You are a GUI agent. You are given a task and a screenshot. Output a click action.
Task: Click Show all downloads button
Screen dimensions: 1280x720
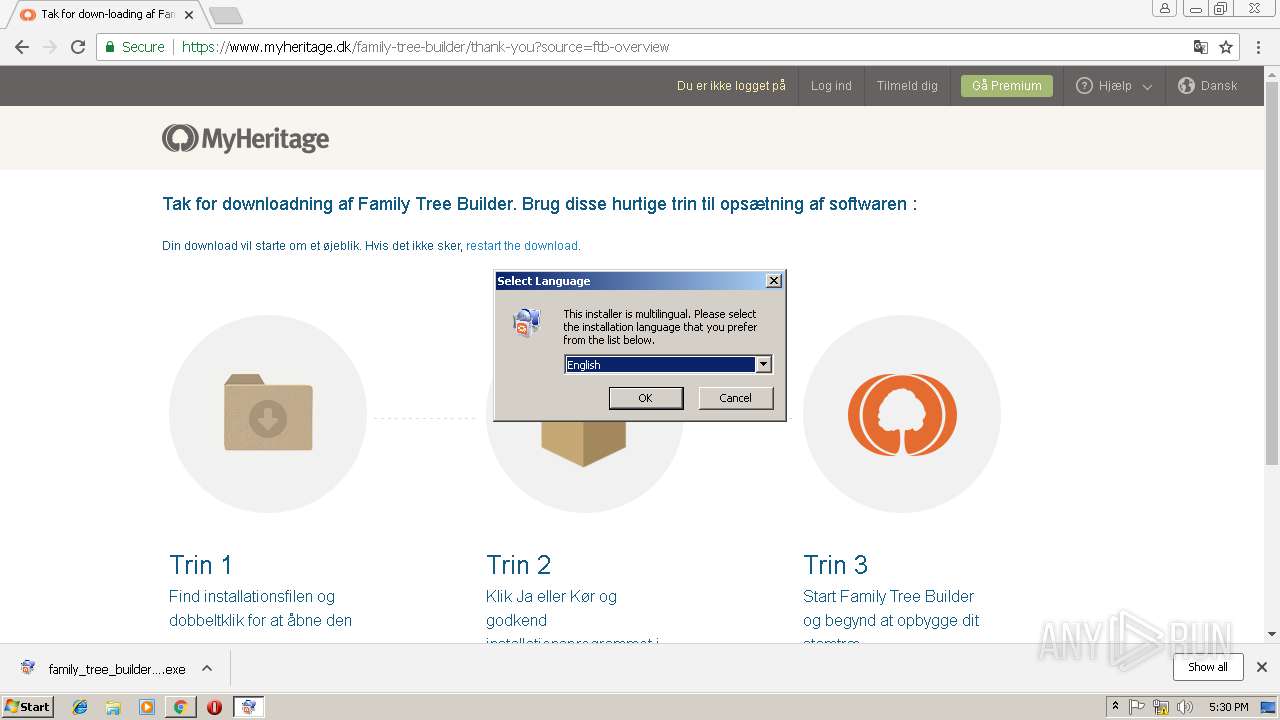click(x=1208, y=667)
